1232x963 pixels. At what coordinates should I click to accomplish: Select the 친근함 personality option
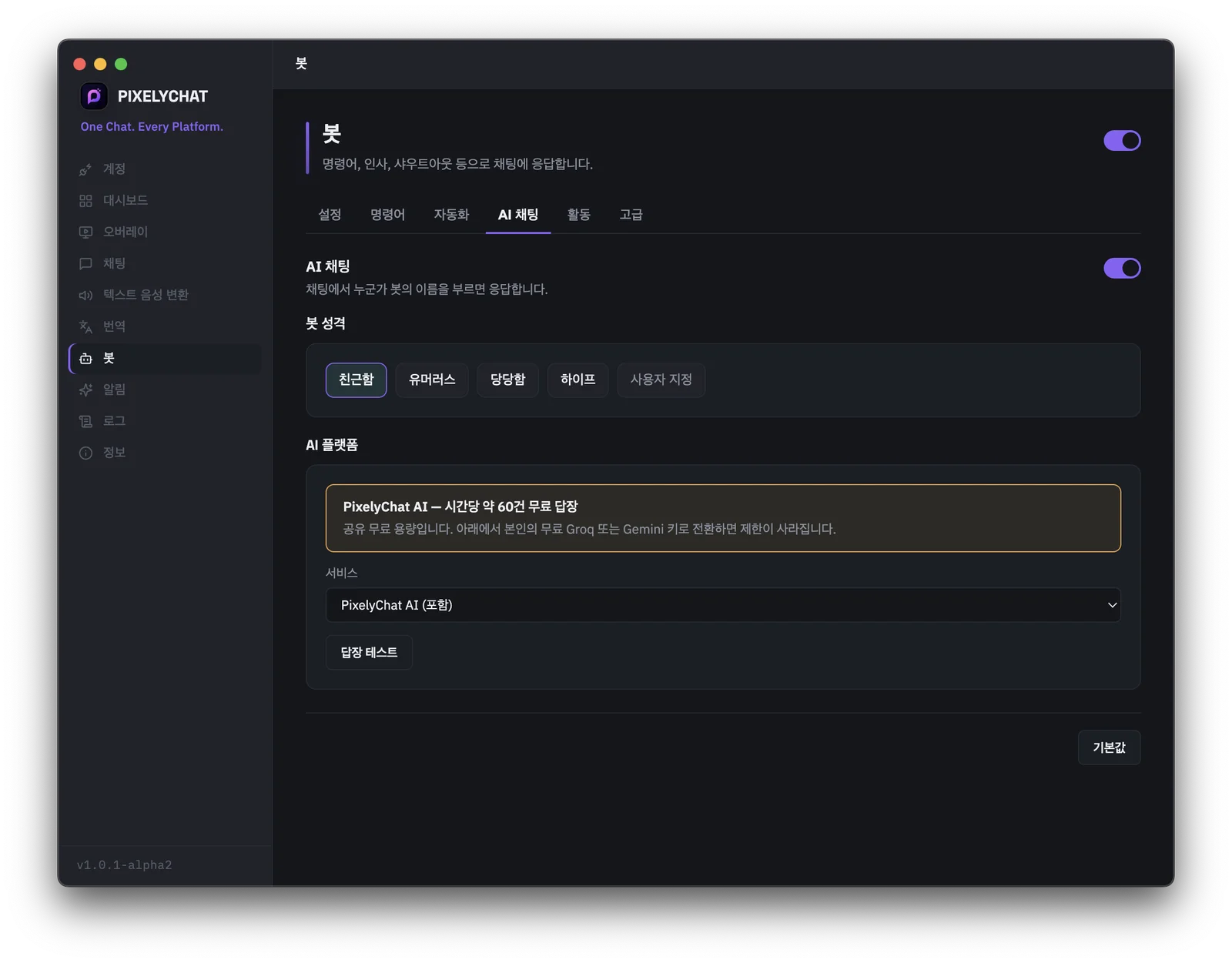[x=356, y=380]
